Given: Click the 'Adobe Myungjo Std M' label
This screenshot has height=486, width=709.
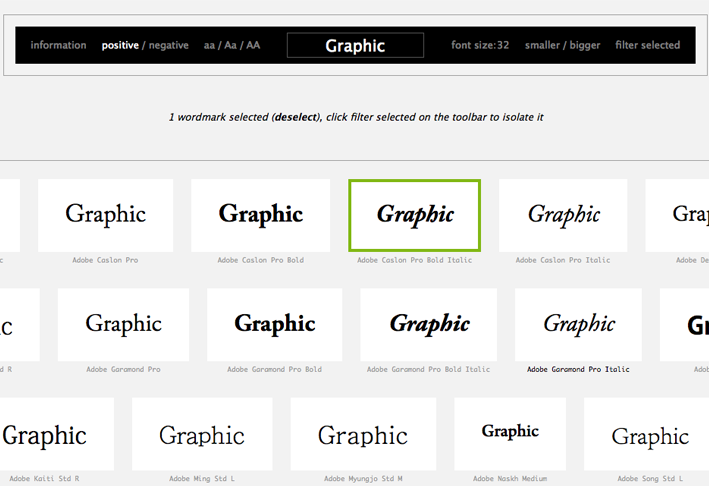Looking at the screenshot, I should 363,478.
